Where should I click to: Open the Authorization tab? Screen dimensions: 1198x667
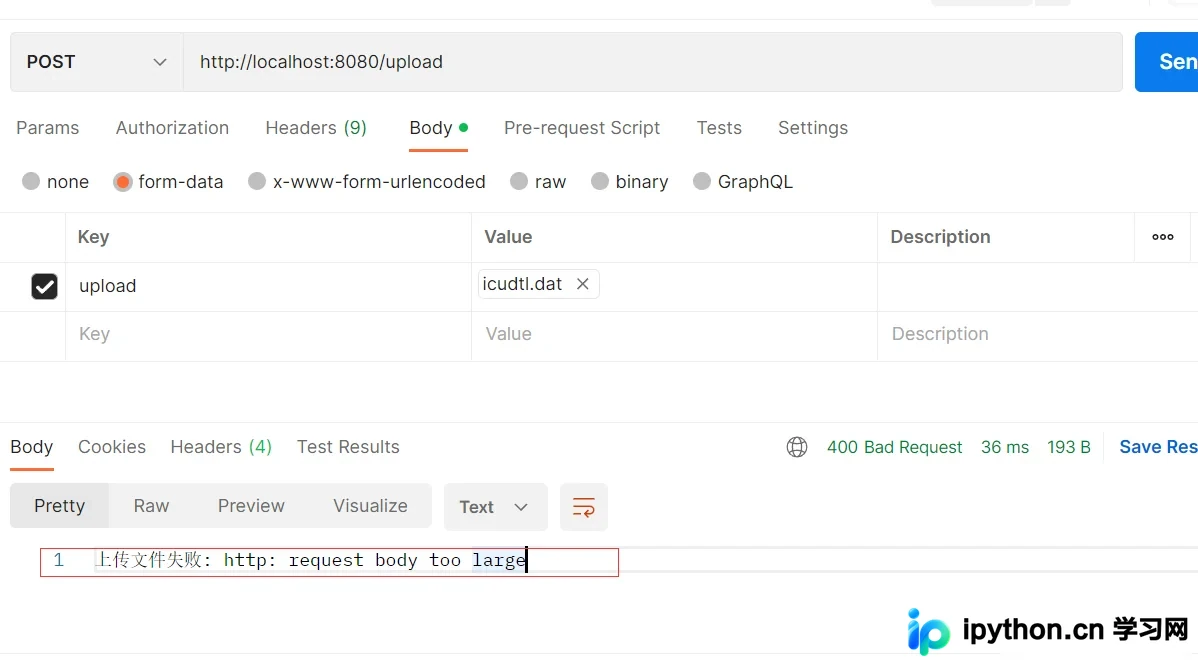(x=172, y=128)
